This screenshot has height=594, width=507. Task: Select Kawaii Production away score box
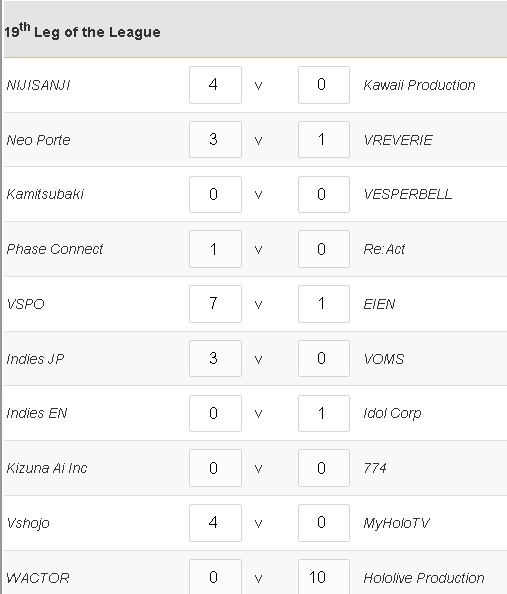tap(324, 85)
